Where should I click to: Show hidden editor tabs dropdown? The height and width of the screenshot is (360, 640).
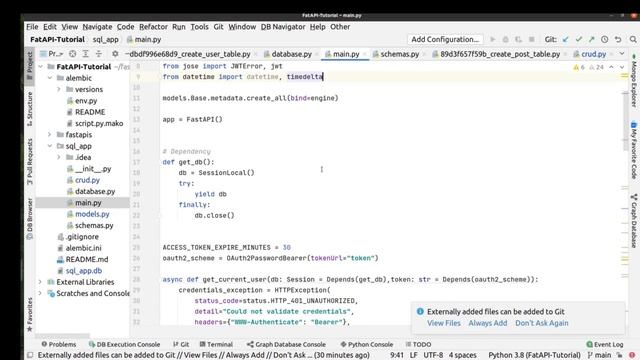point(622,54)
